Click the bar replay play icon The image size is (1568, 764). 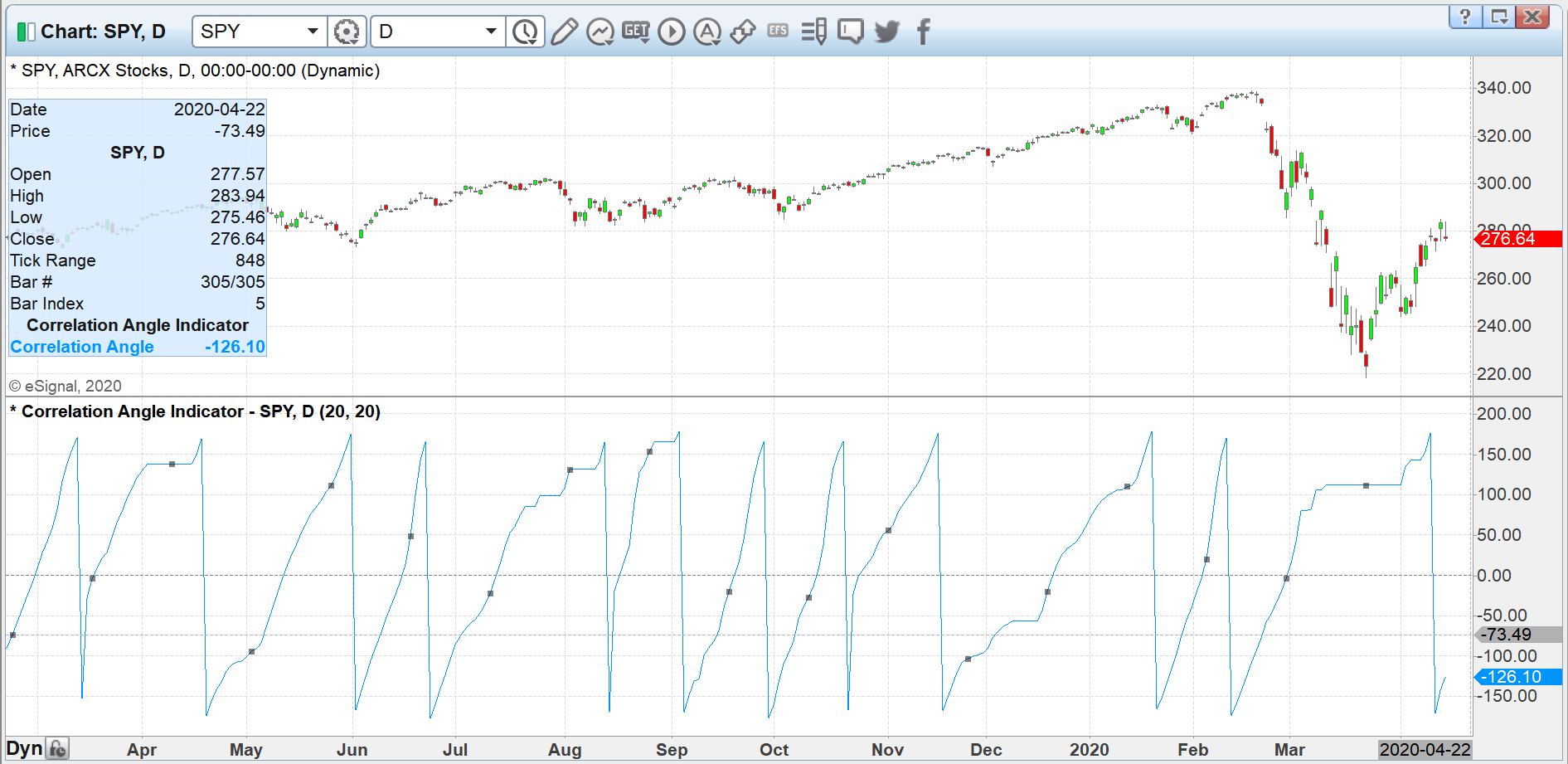coord(671,31)
